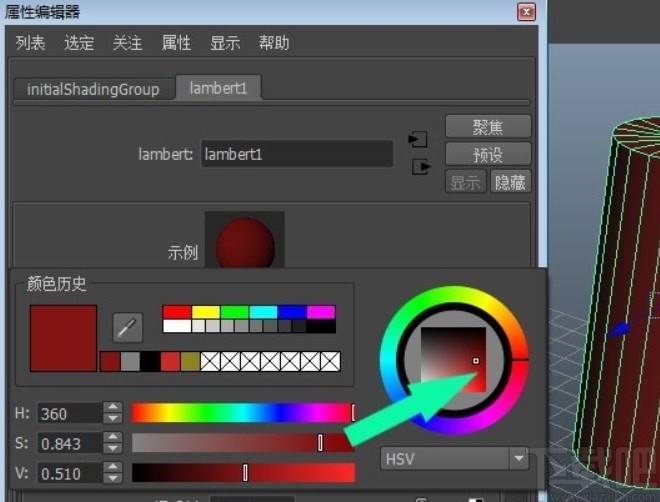This screenshot has height=502, width=660.
Task: Pick the magenta preset palette swatch
Action: coord(321,312)
